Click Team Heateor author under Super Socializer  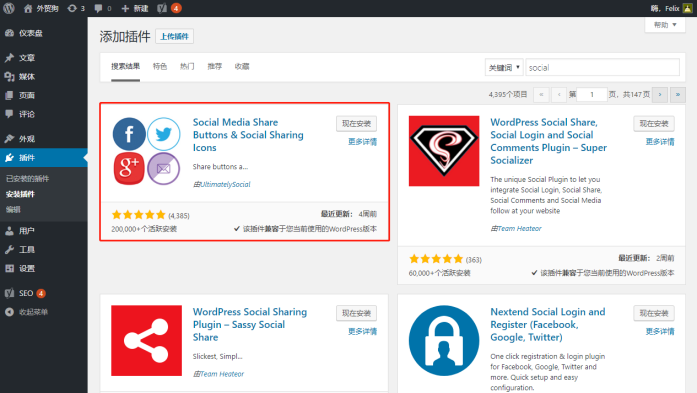coord(519,229)
